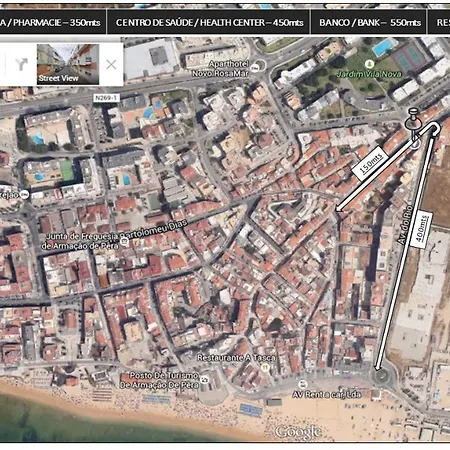The width and height of the screenshot is (450, 450).
Task: Open the Street View thumbnail
Action: [x=68, y=64]
